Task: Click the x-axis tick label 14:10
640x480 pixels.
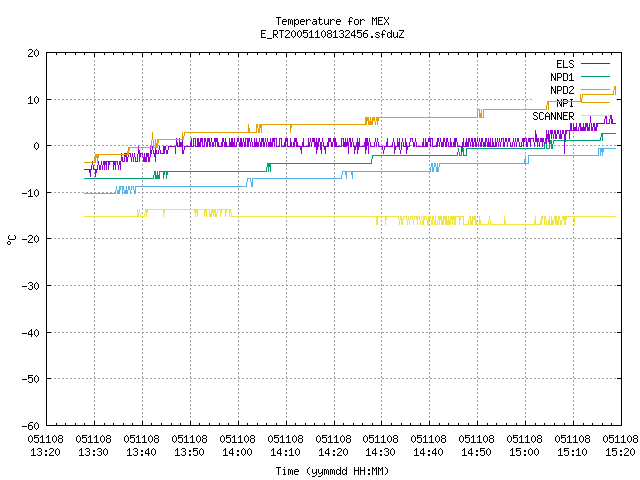Action: [285, 452]
